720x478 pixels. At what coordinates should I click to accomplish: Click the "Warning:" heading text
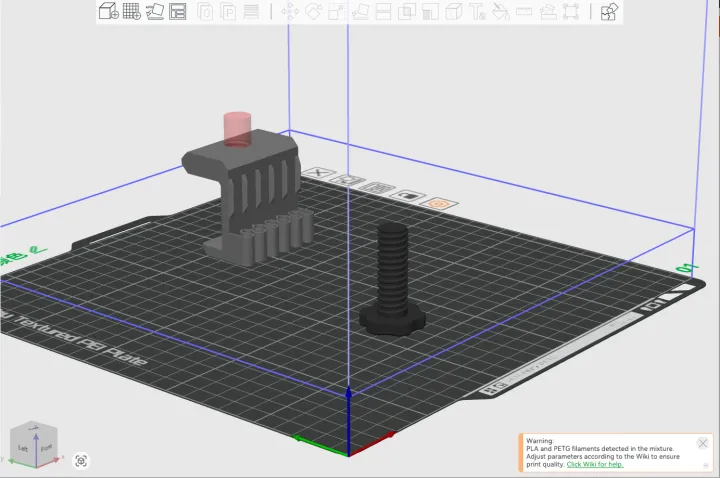tap(540, 440)
